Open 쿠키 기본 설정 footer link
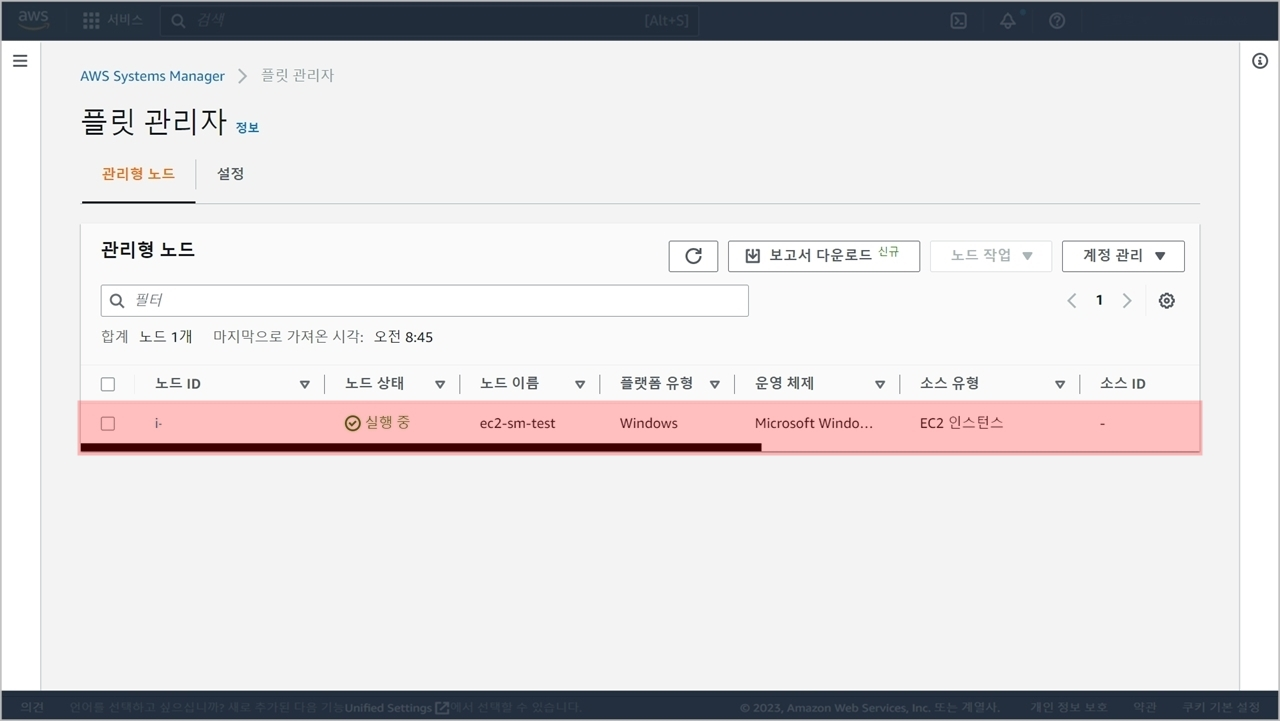The height and width of the screenshot is (721, 1280). pos(1221,707)
